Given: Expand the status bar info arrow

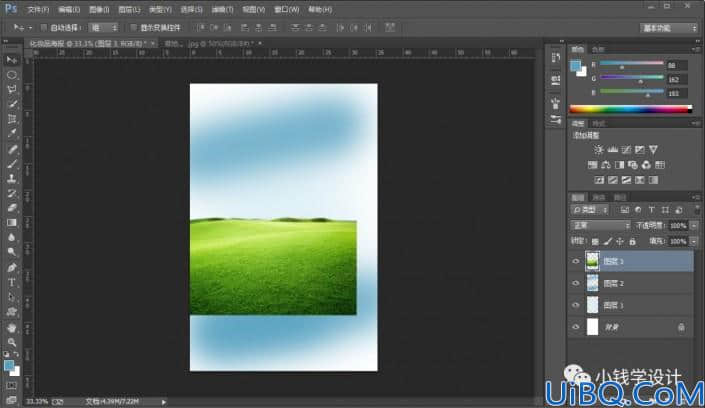Looking at the screenshot, I should [x=164, y=402].
